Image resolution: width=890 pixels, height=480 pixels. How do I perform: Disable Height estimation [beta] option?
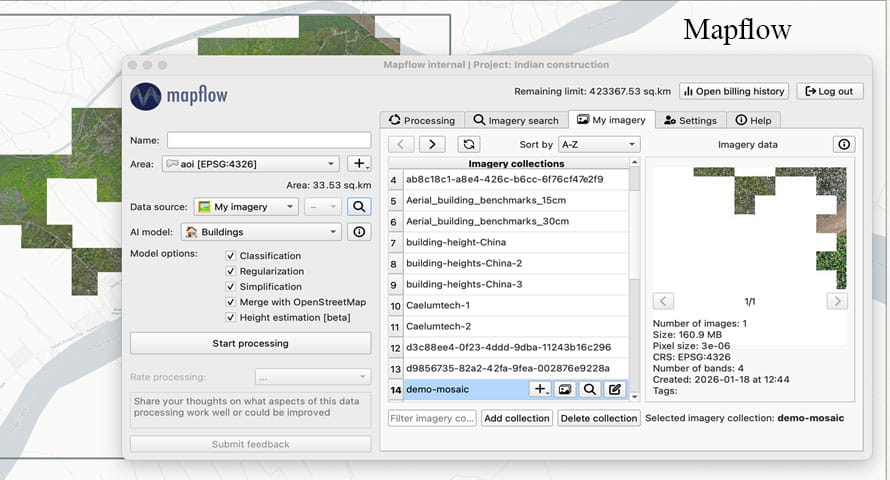click(230, 317)
